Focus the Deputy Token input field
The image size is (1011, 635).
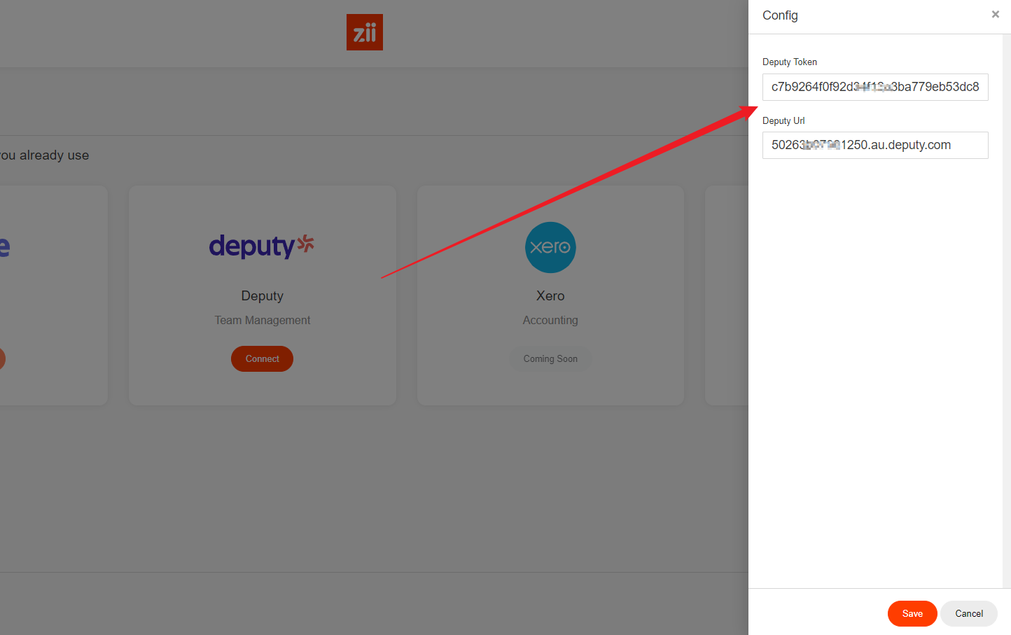875,87
